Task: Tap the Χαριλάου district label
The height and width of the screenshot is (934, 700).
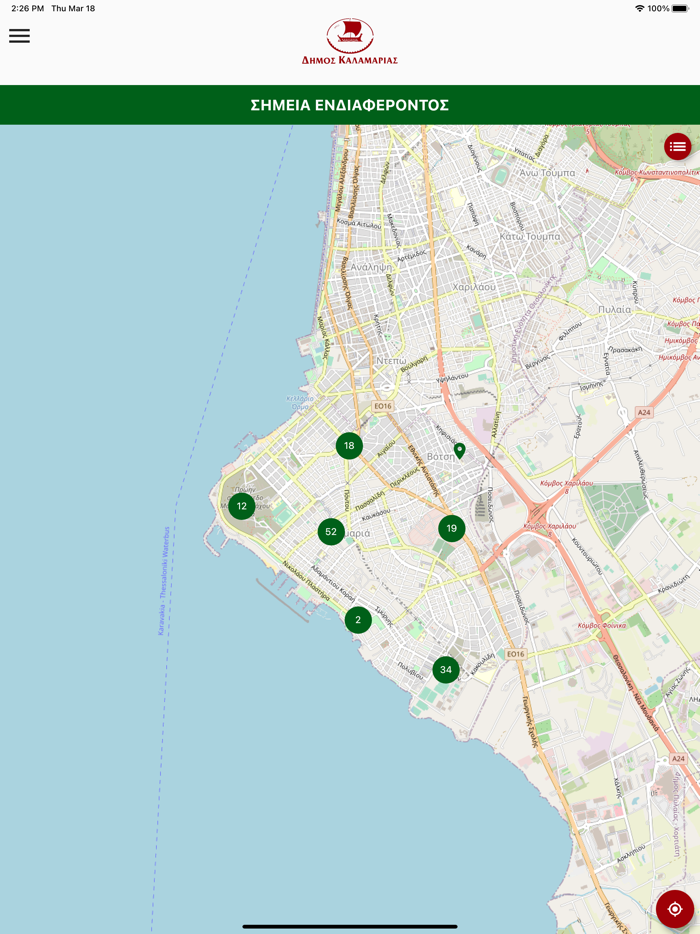Action: 474,287
